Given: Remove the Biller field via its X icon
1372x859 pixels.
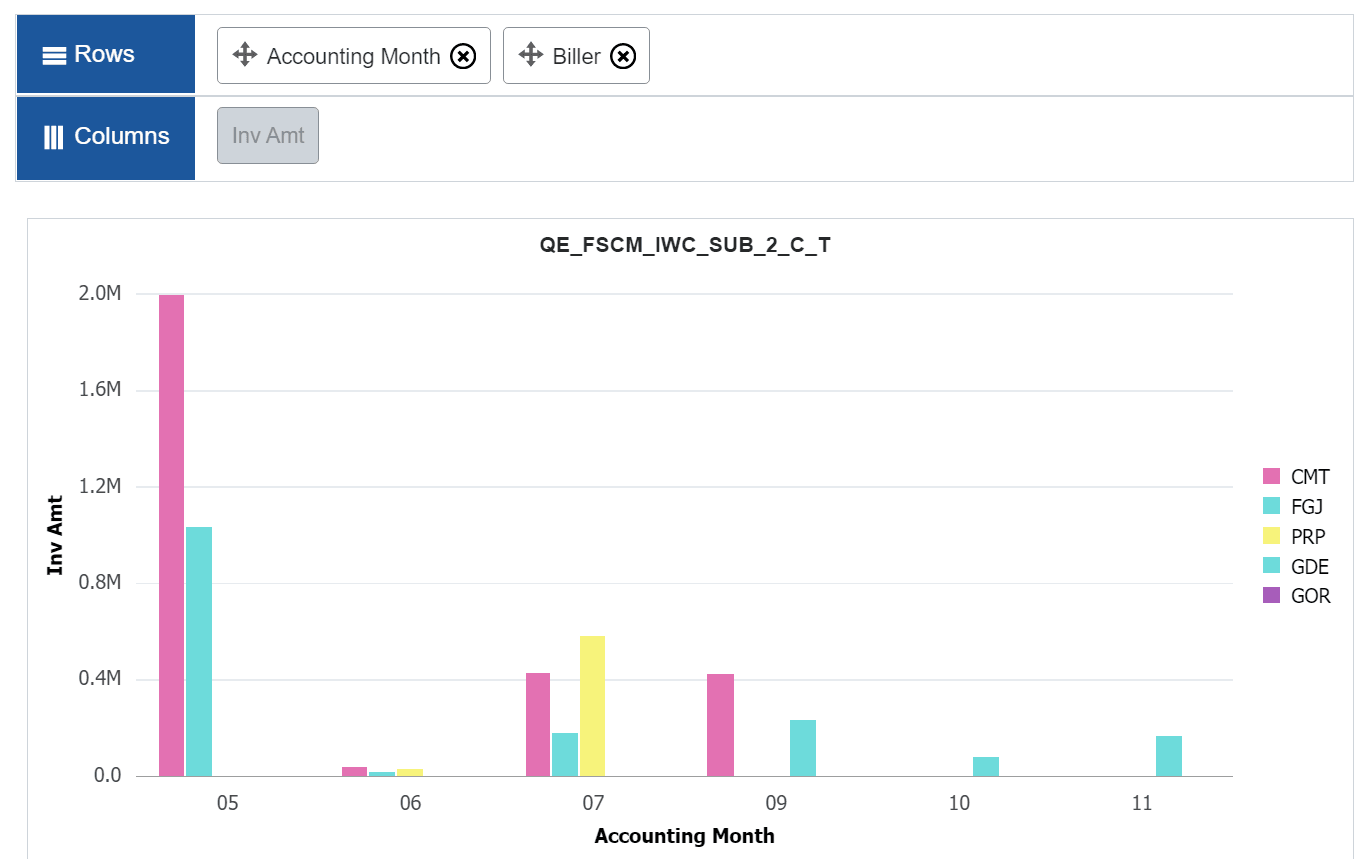Looking at the screenshot, I should point(623,55).
